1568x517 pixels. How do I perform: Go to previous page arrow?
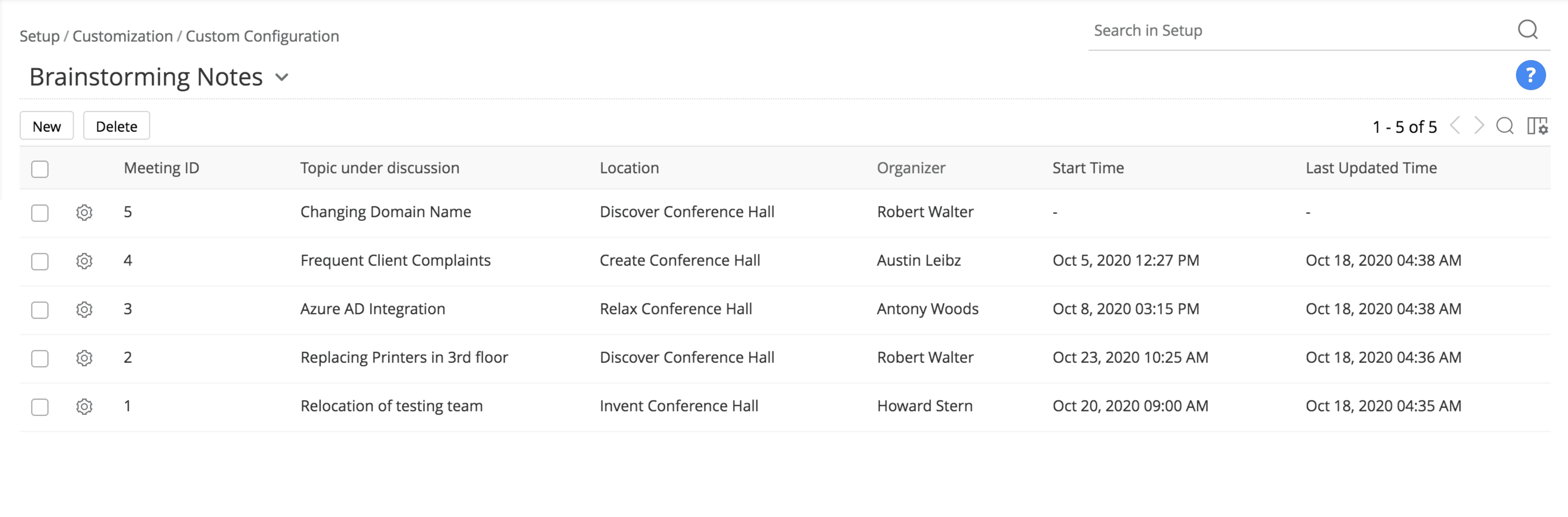(1455, 126)
